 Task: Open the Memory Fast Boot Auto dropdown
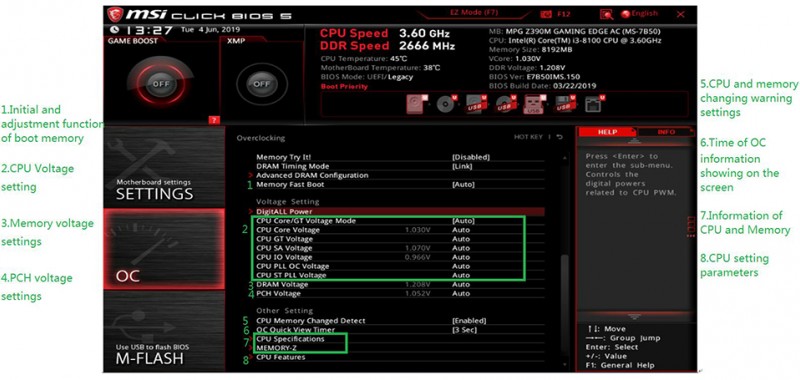pos(463,184)
